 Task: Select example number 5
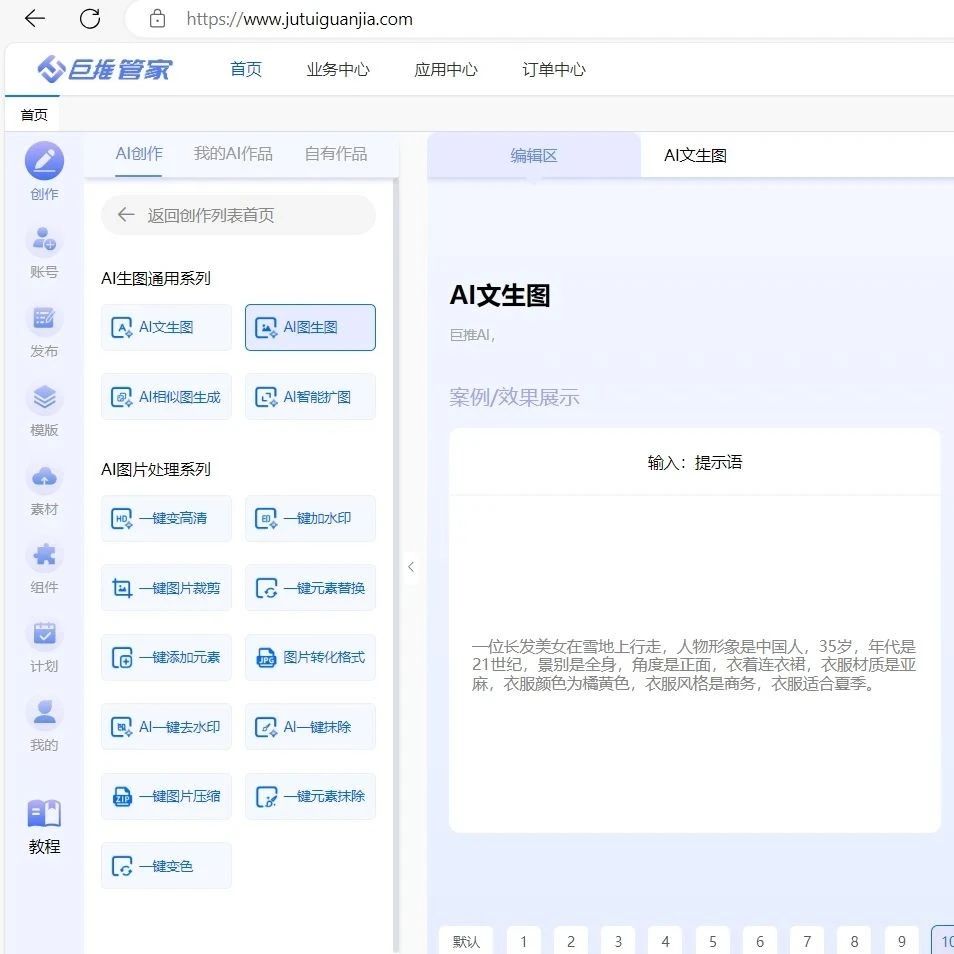click(712, 941)
